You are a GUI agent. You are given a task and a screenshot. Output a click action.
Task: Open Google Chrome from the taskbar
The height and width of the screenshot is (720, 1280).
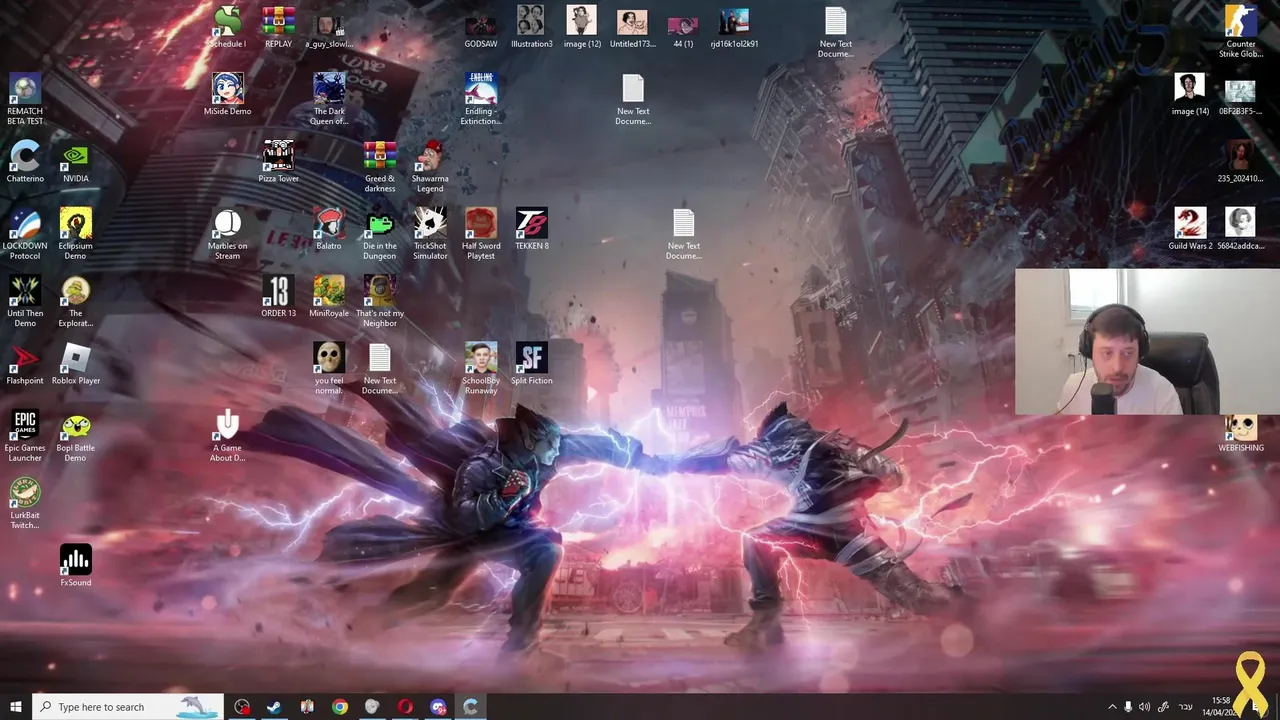point(340,707)
